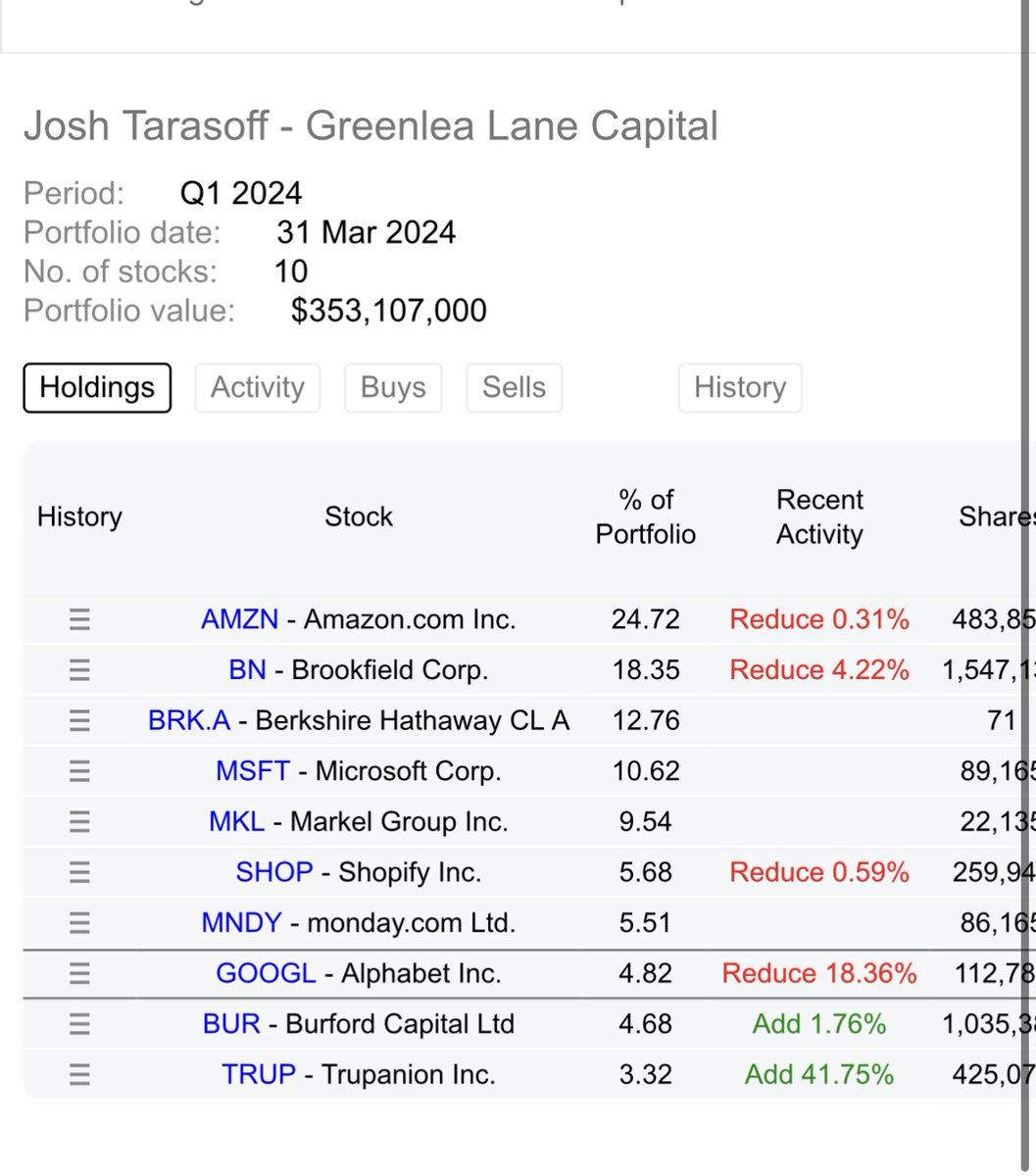The image size is (1036, 1176).
Task: Click the Reduce 4.22% activity text
Action: pos(819,670)
